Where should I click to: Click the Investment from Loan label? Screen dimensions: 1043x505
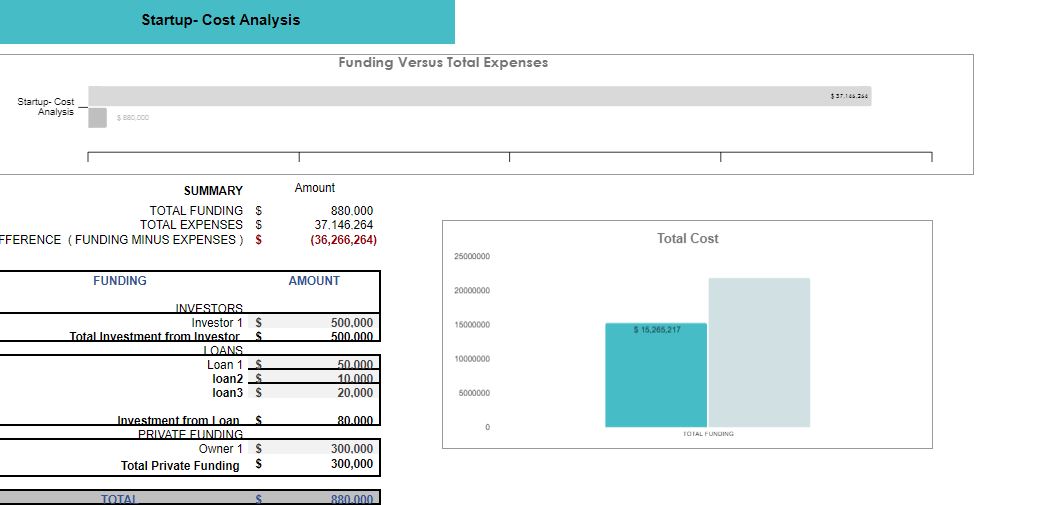tap(178, 420)
